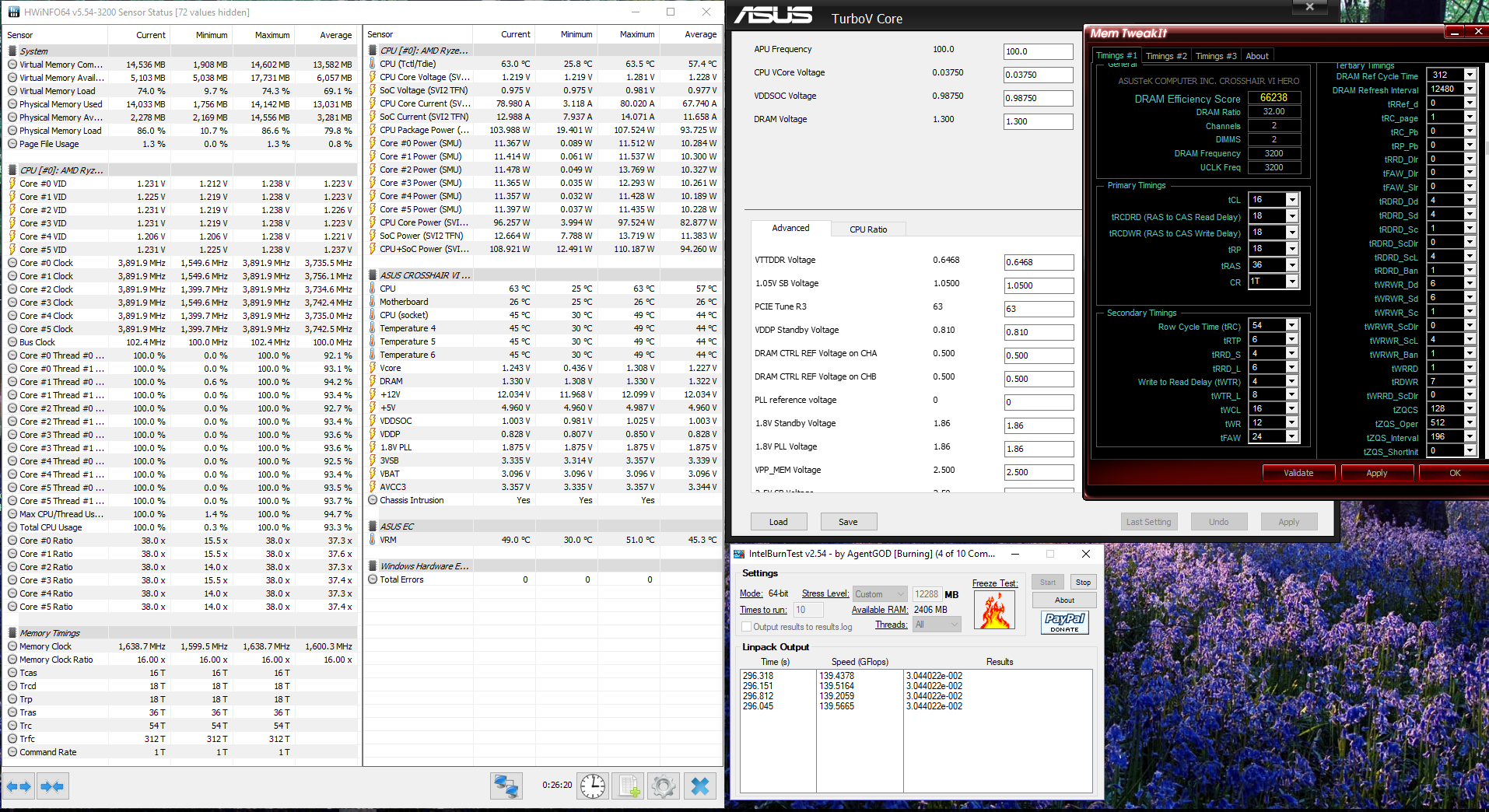Open the DRAM Ref Cycle Time dropdown

coord(1470,75)
